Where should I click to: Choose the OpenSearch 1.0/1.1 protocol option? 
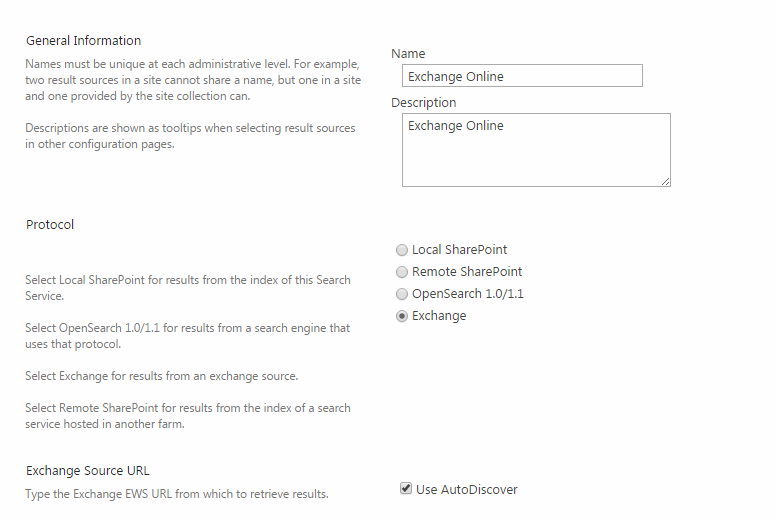pyautogui.click(x=402, y=294)
